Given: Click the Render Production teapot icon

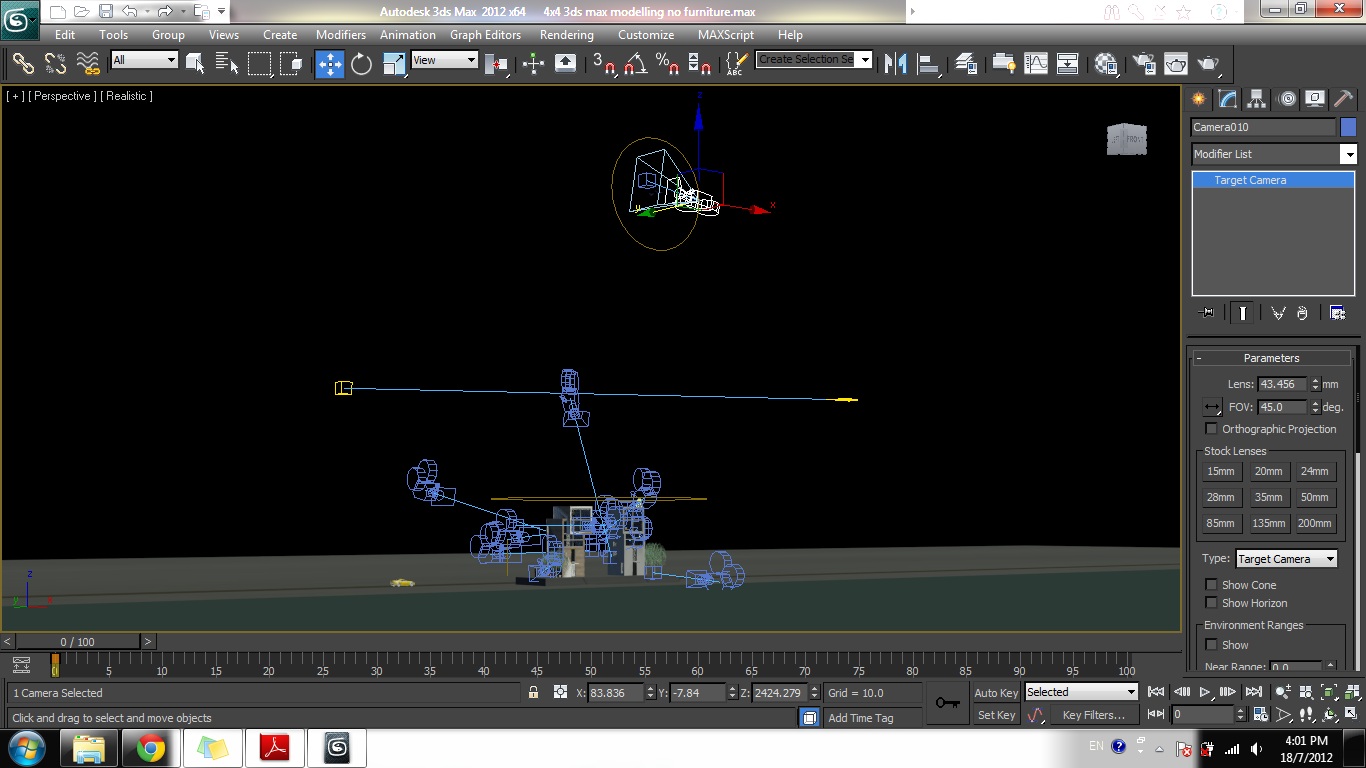Looking at the screenshot, I should 1209,64.
